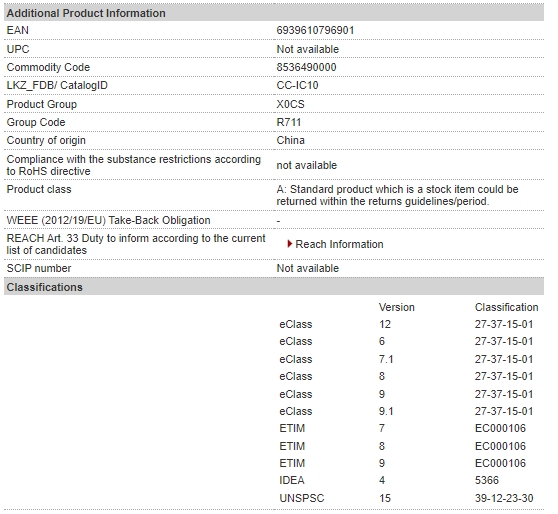Screen dimensions: 558x514
Task: Click the Country of origin value China
Action: (x=290, y=140)
